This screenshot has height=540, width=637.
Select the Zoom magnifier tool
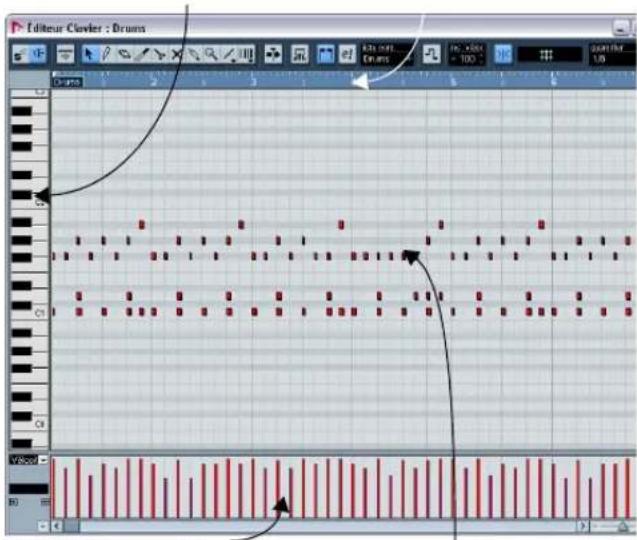click(x=211, y=54)
